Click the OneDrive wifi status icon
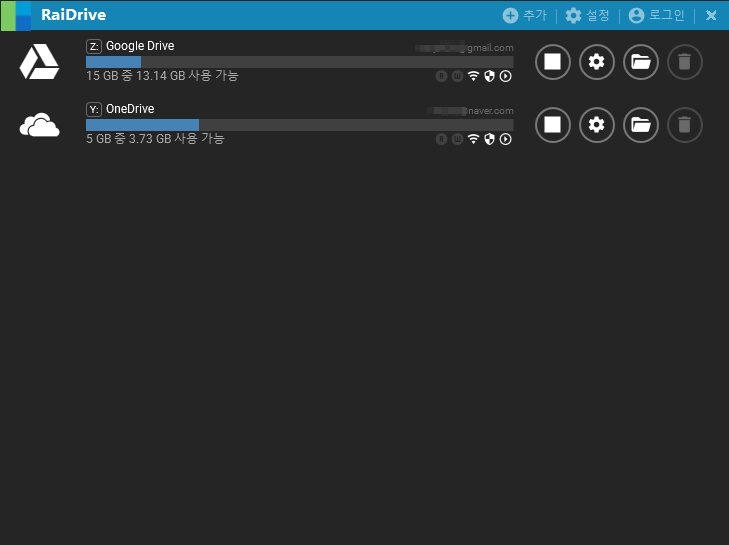The width and height of the screenshot is (729, 545). tap(473, 139)
